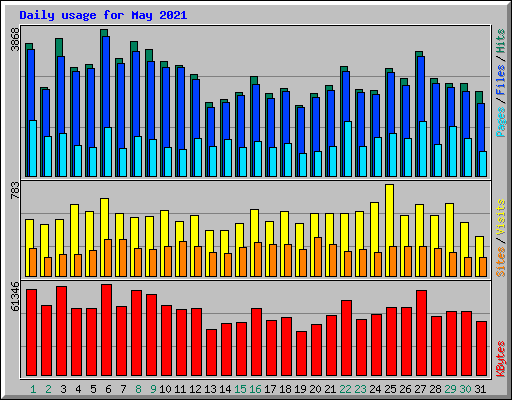Viewport: 512px width, 400px height.
Task: Select day 28 on the x-axis
Action: point(435,389)
